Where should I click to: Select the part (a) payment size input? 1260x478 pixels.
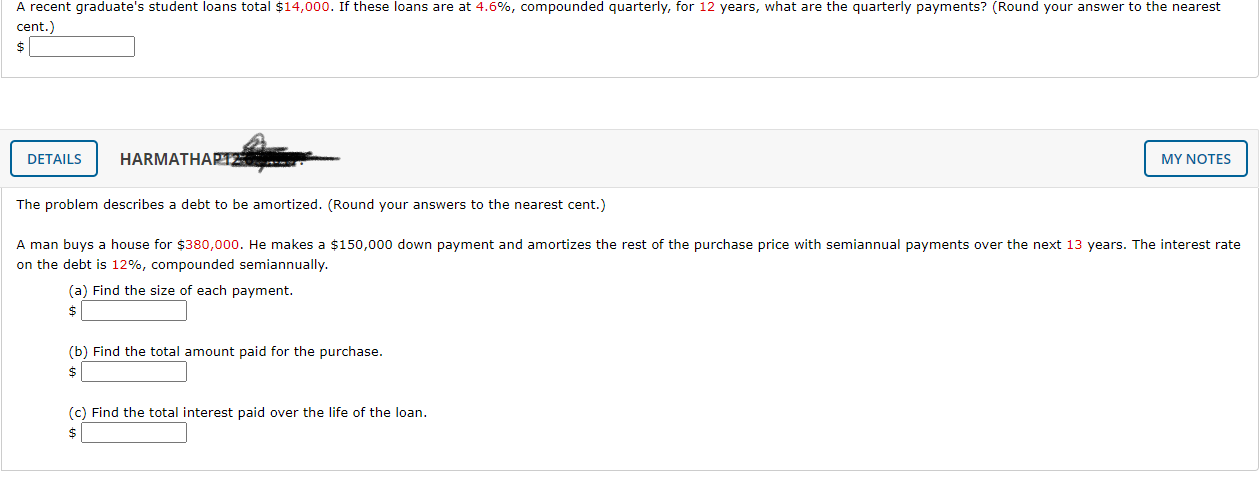(134, 311)
